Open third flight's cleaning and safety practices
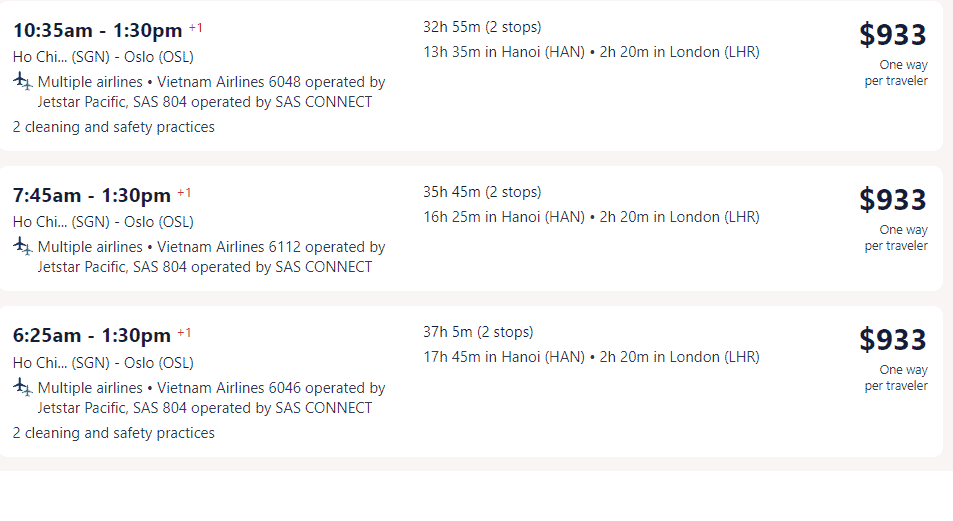953x521 pixels. tap(114, 433)
